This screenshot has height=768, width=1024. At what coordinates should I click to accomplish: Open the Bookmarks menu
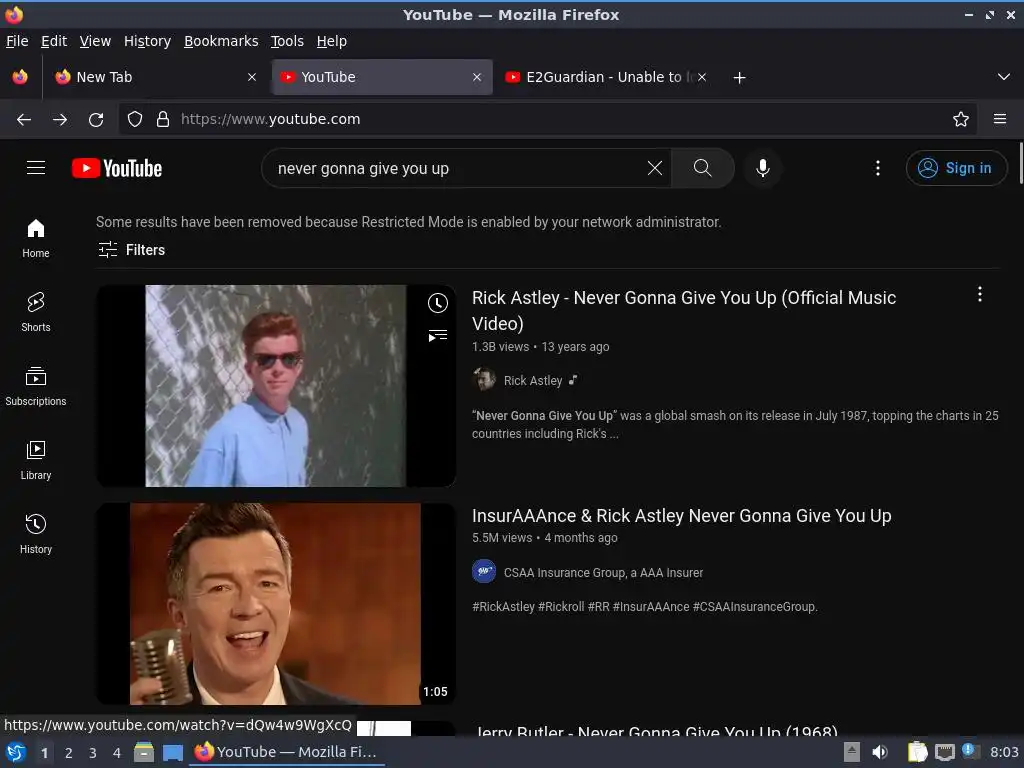click(221, 41)
